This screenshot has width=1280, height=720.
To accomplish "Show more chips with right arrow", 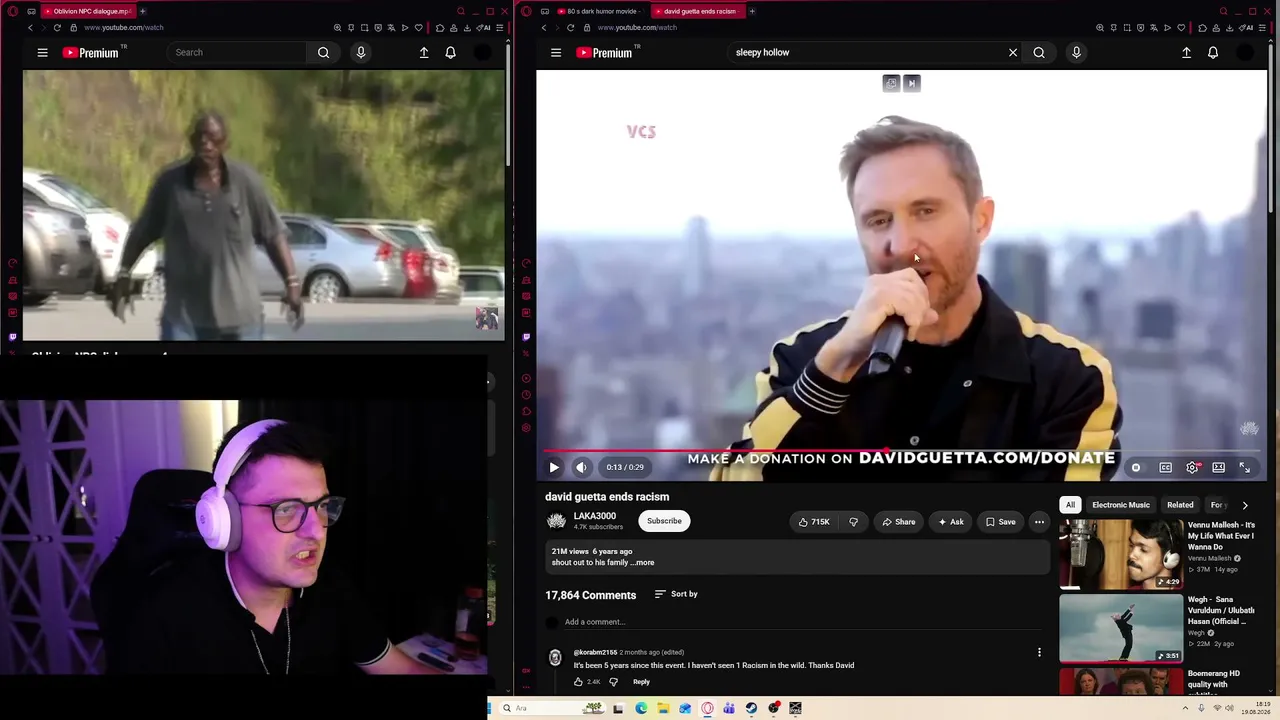I will point(1245,505).
